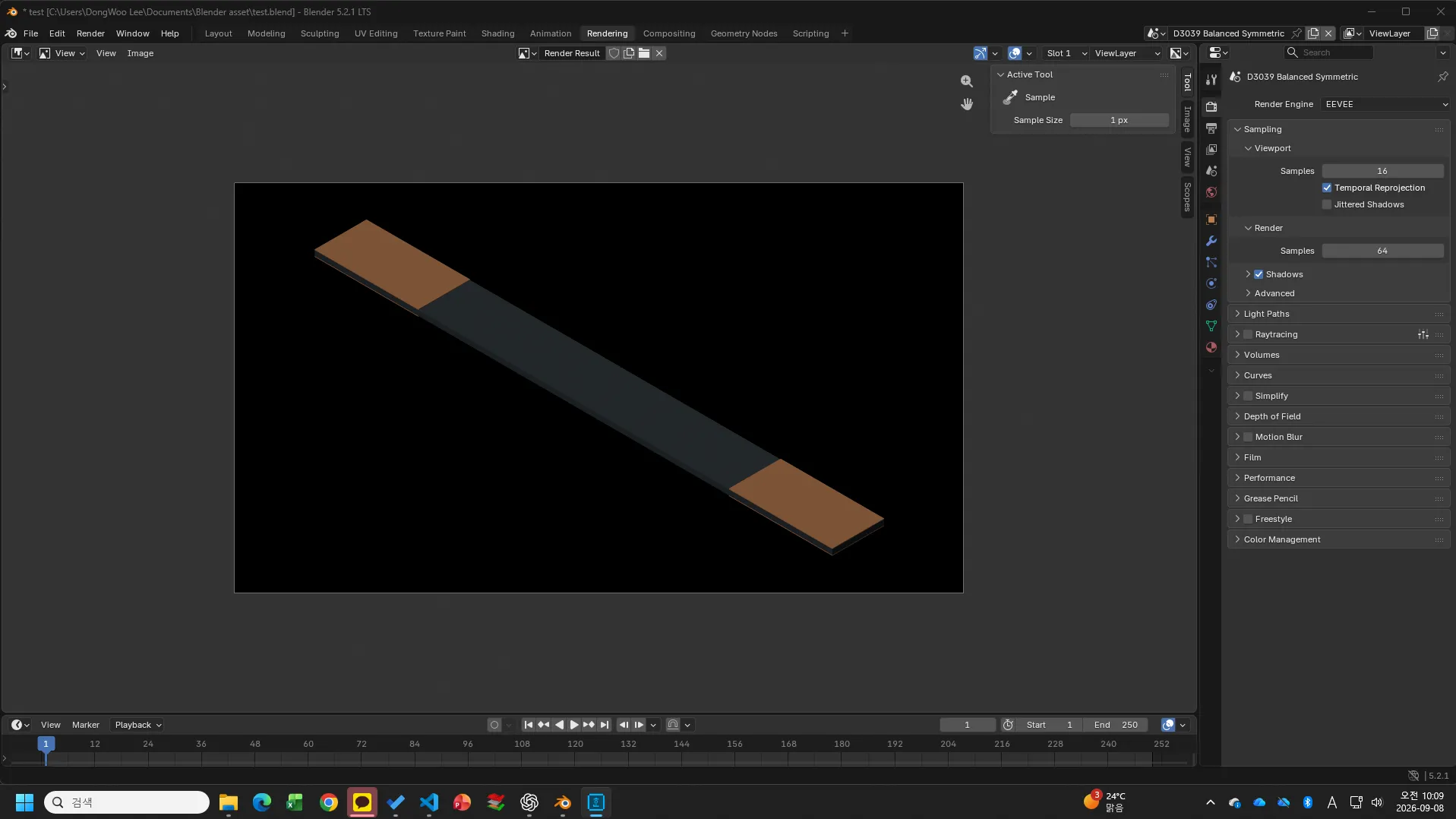The height and width of the screenshot is (819, 1456).
Task: Open the Physics properties tab
Action: 1211,283
